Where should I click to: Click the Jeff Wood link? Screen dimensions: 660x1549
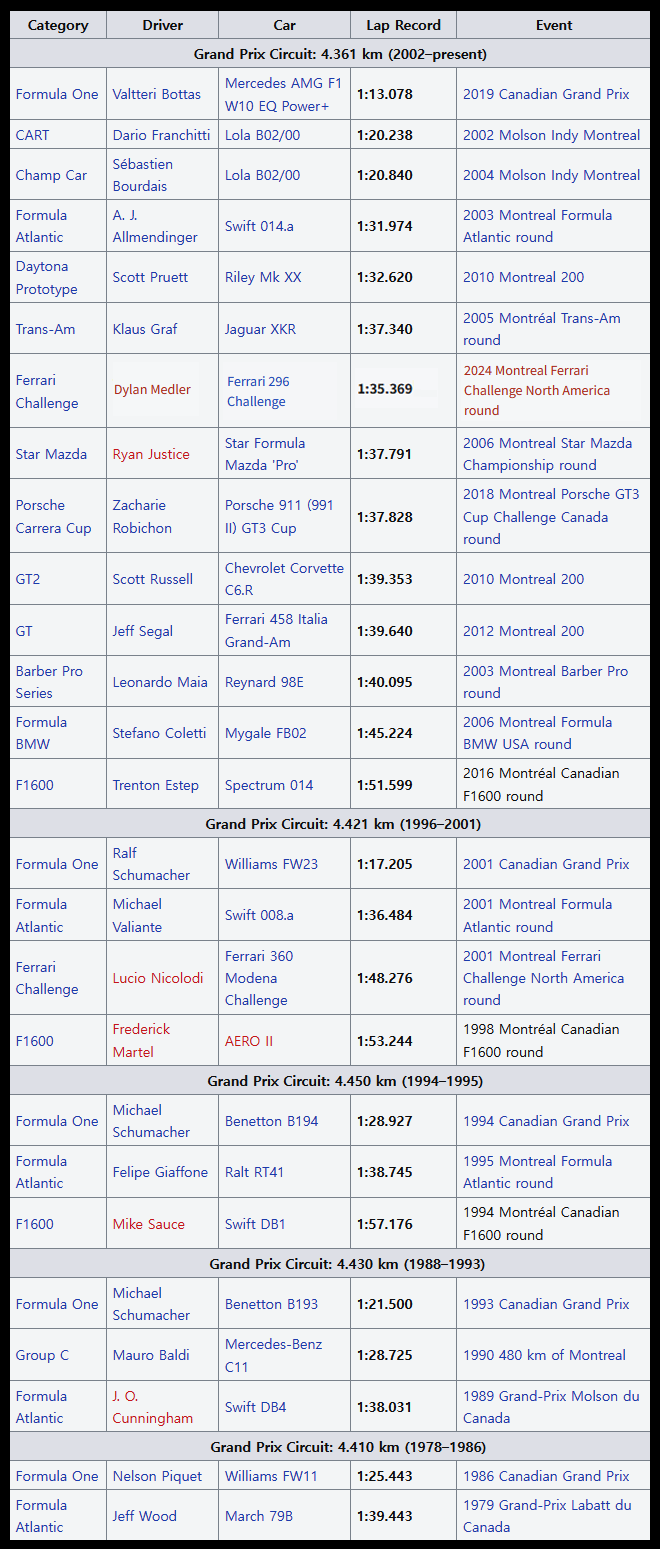point(144,1516)
